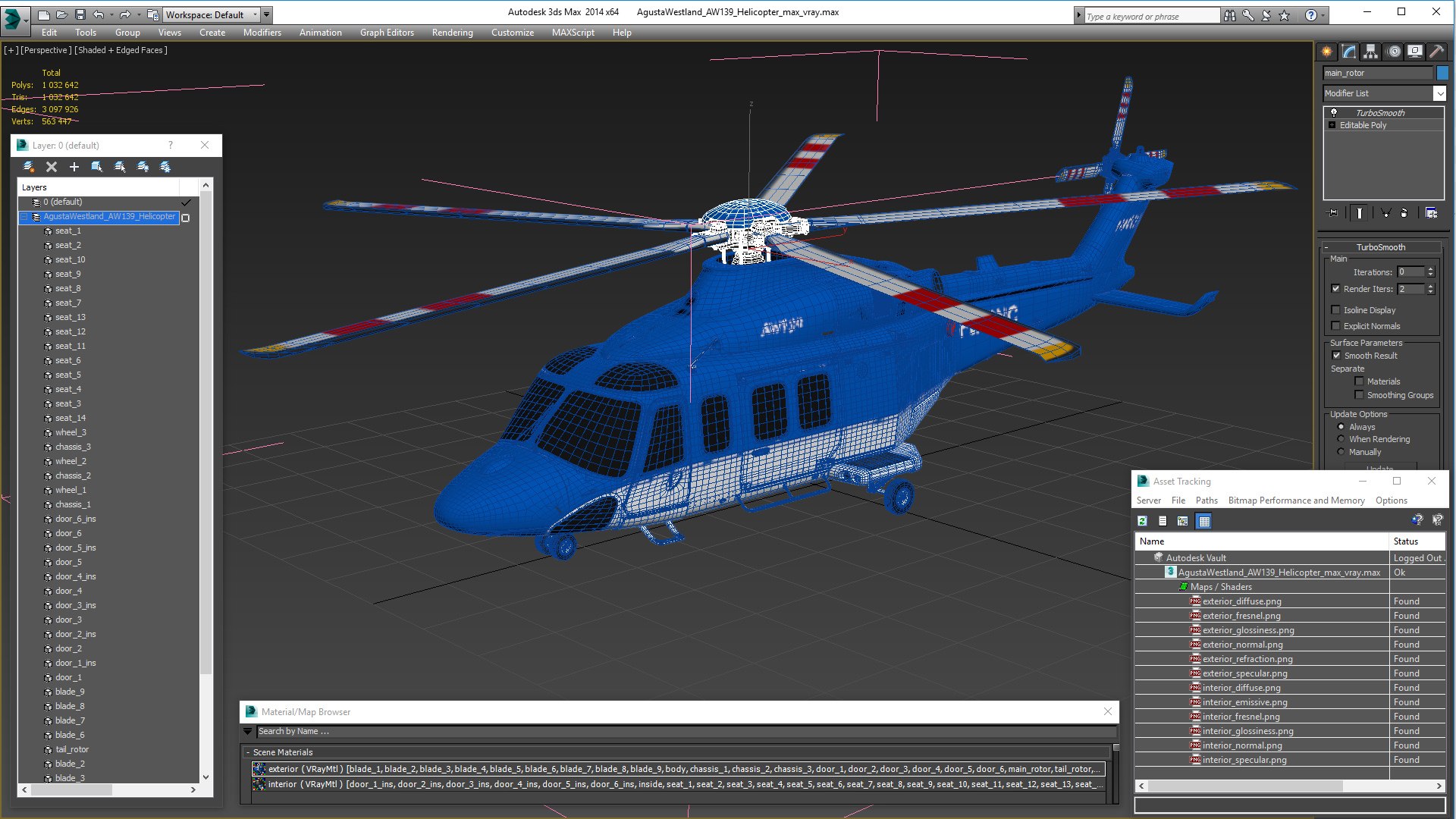
Task: Open the Modifiers menu
Action: coord(262,33)
